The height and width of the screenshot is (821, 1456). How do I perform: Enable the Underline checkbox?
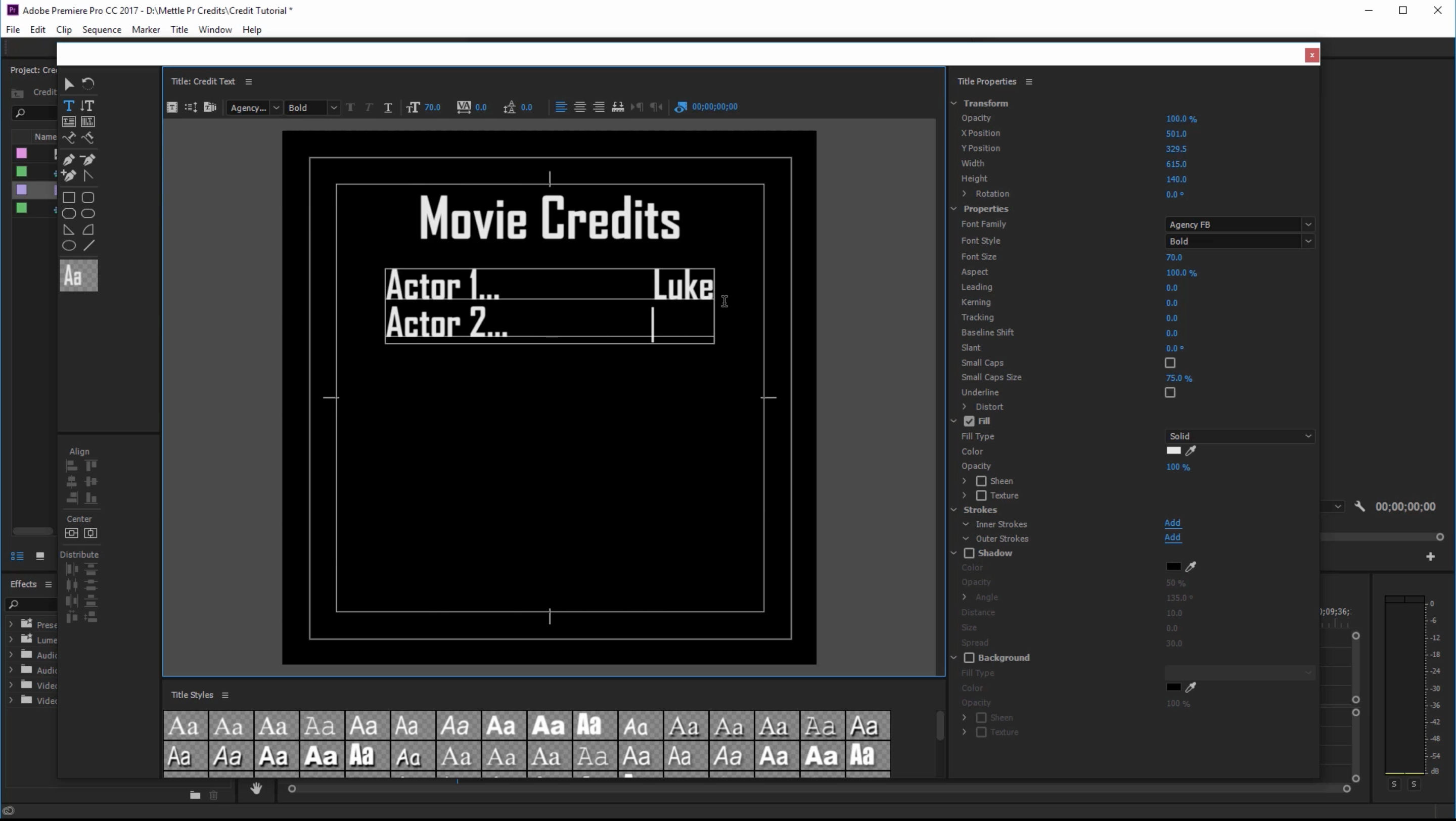pyautogui.click(x=1170, y=392)
